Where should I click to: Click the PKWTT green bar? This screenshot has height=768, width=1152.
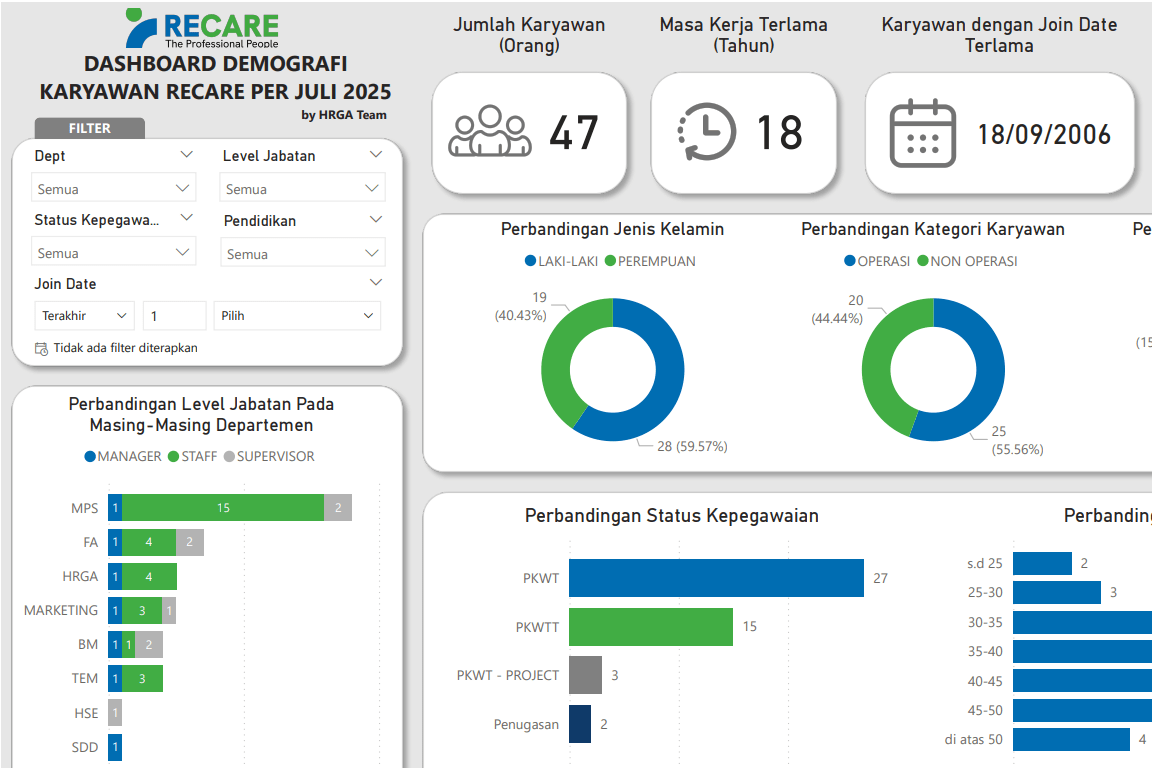[x=651, y=627]
